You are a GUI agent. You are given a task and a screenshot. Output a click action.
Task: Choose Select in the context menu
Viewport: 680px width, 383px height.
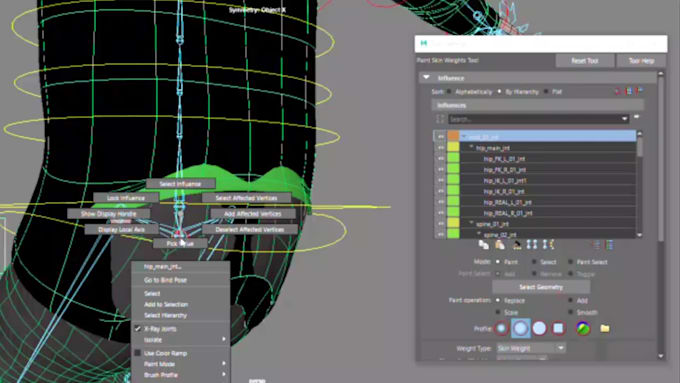pyautogui.click(x=181, y=294)
